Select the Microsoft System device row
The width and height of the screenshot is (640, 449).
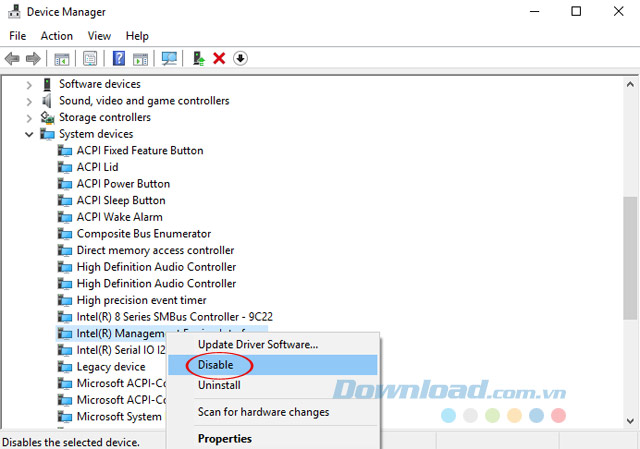(119, 417)
